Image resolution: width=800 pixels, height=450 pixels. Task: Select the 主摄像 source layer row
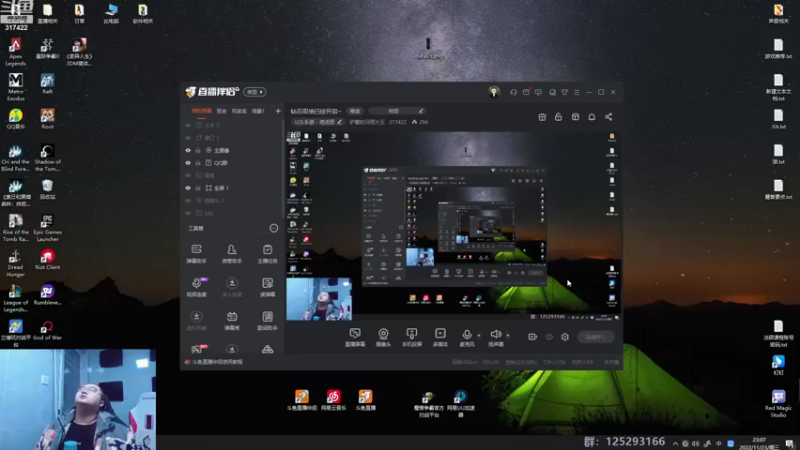pyautogui.click(x=232, y=151)
